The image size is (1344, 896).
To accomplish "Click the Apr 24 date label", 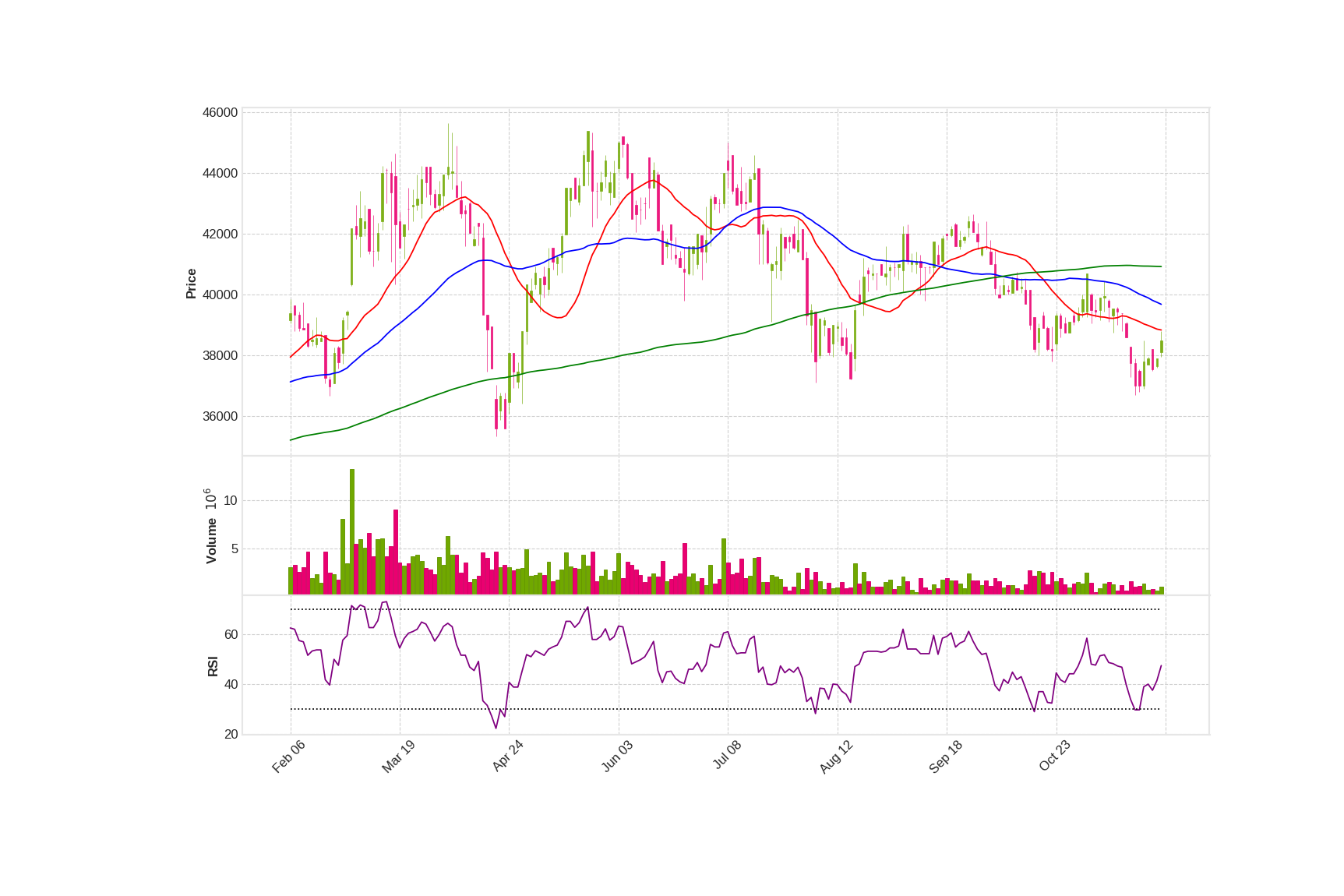I will point(507,756).
